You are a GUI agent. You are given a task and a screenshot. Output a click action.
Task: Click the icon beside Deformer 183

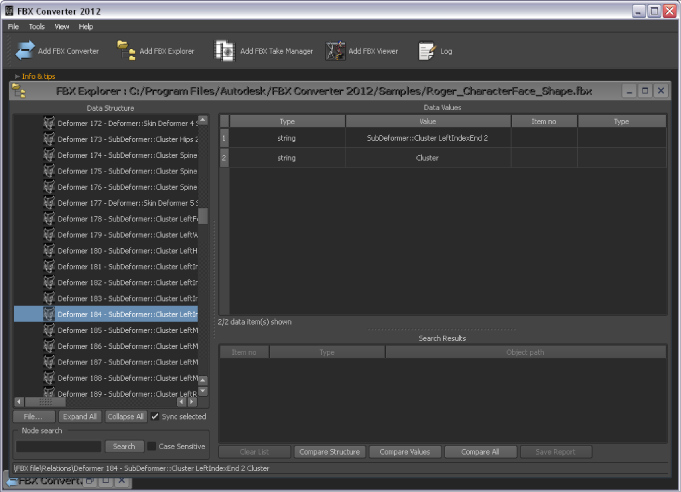click(49, 298)
